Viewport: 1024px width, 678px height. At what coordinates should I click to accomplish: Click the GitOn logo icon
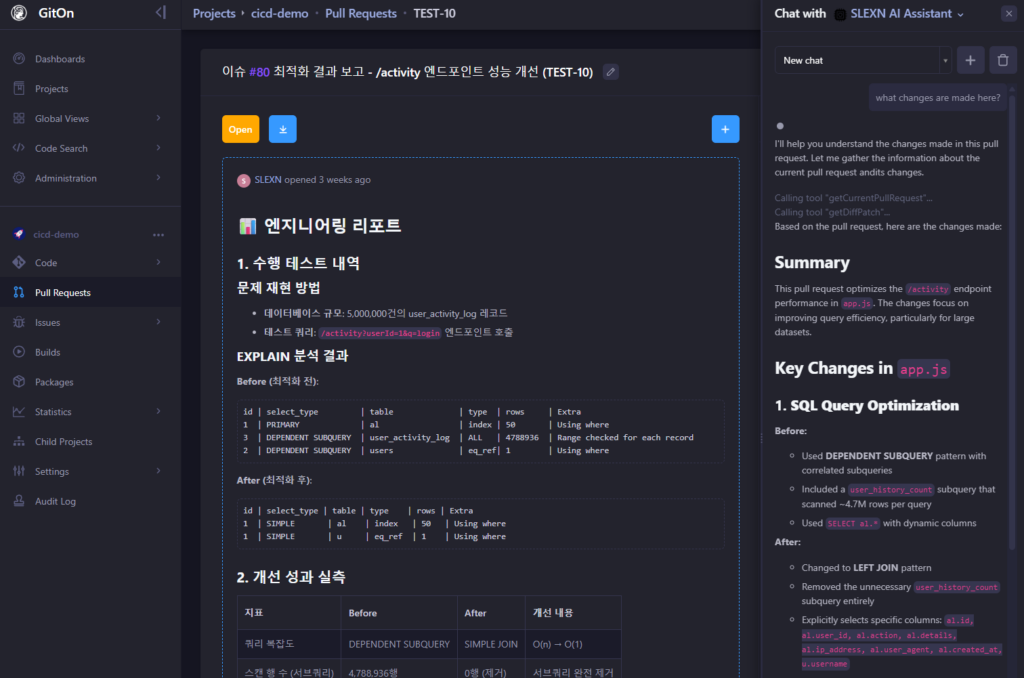point(19,13)
